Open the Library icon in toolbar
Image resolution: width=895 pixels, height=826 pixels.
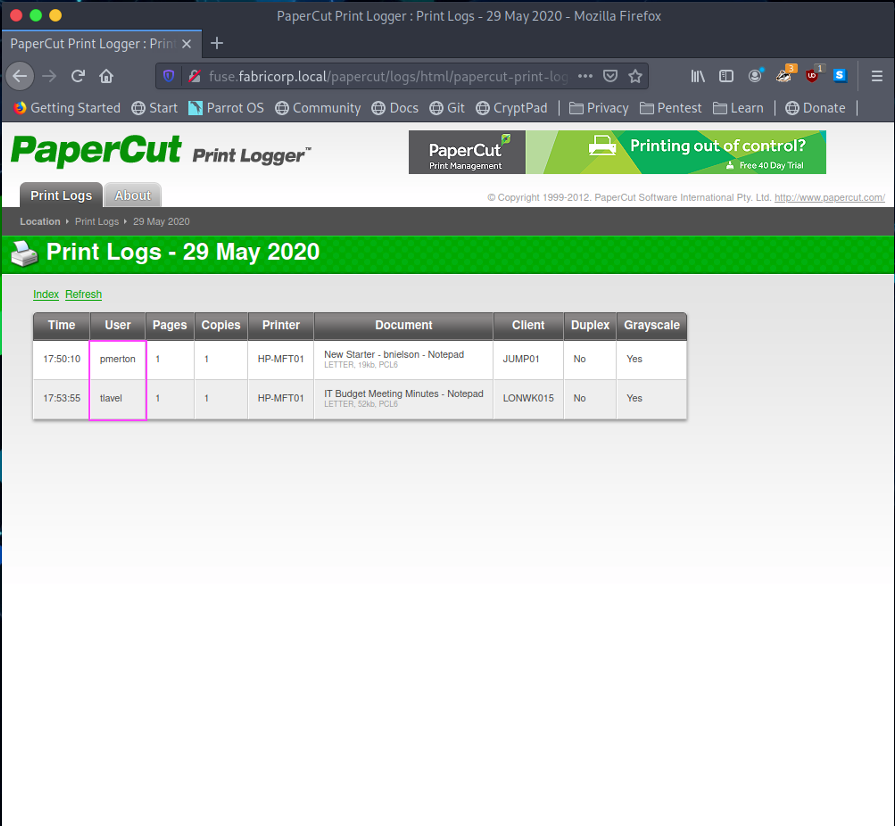(698, 76)
